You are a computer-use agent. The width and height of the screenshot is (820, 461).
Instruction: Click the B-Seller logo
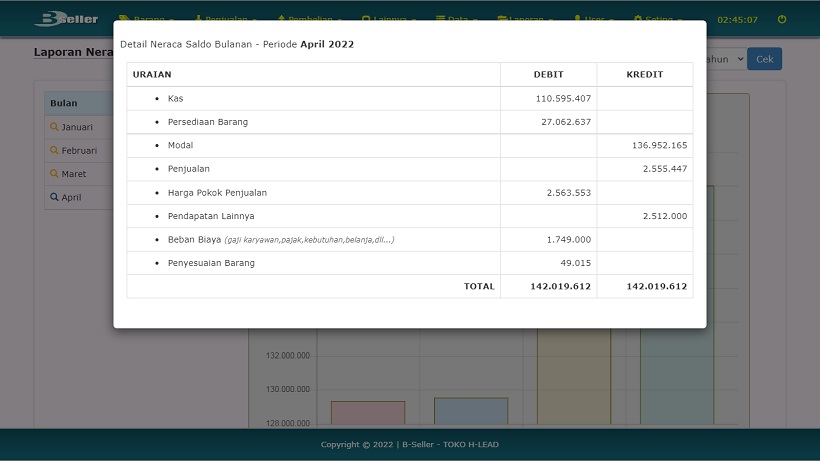click(x=66, y=19)
